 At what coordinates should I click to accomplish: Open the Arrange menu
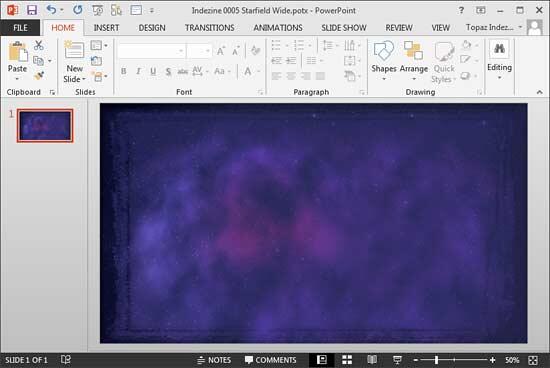pyautogui.click(x=414, y=60)
